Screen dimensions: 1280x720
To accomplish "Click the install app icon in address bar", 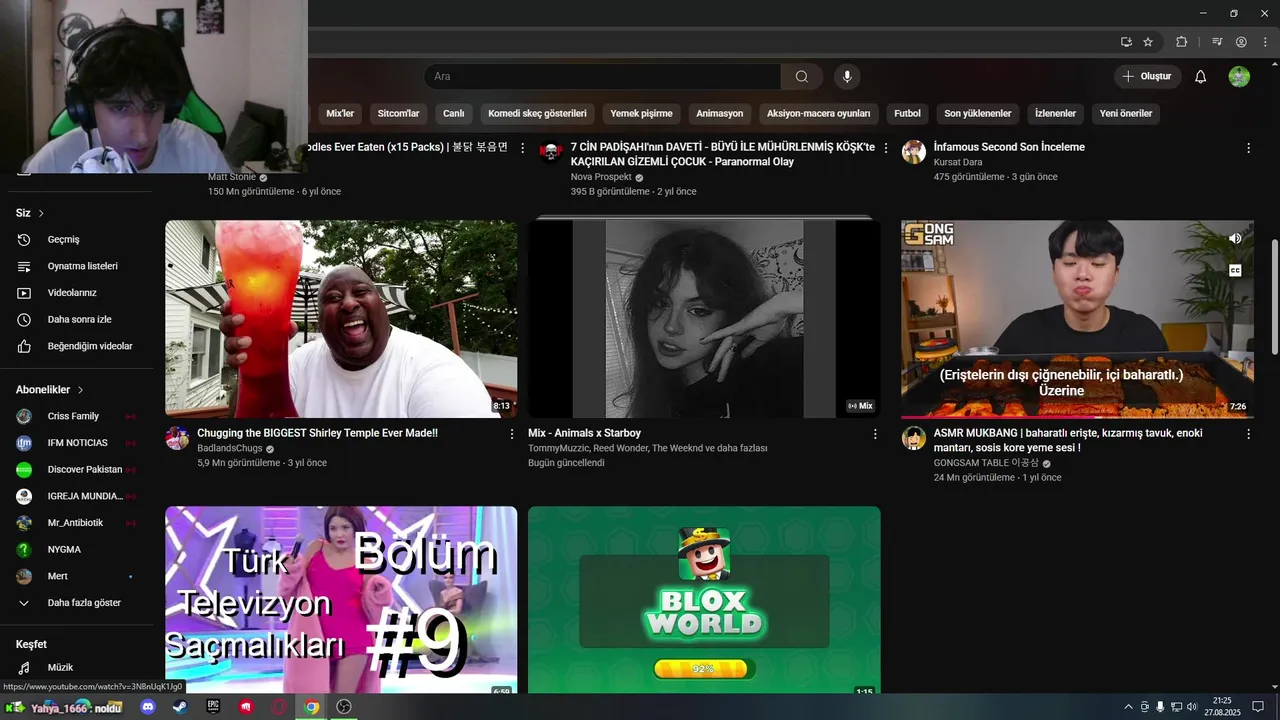I will (x=1126, y=42).
